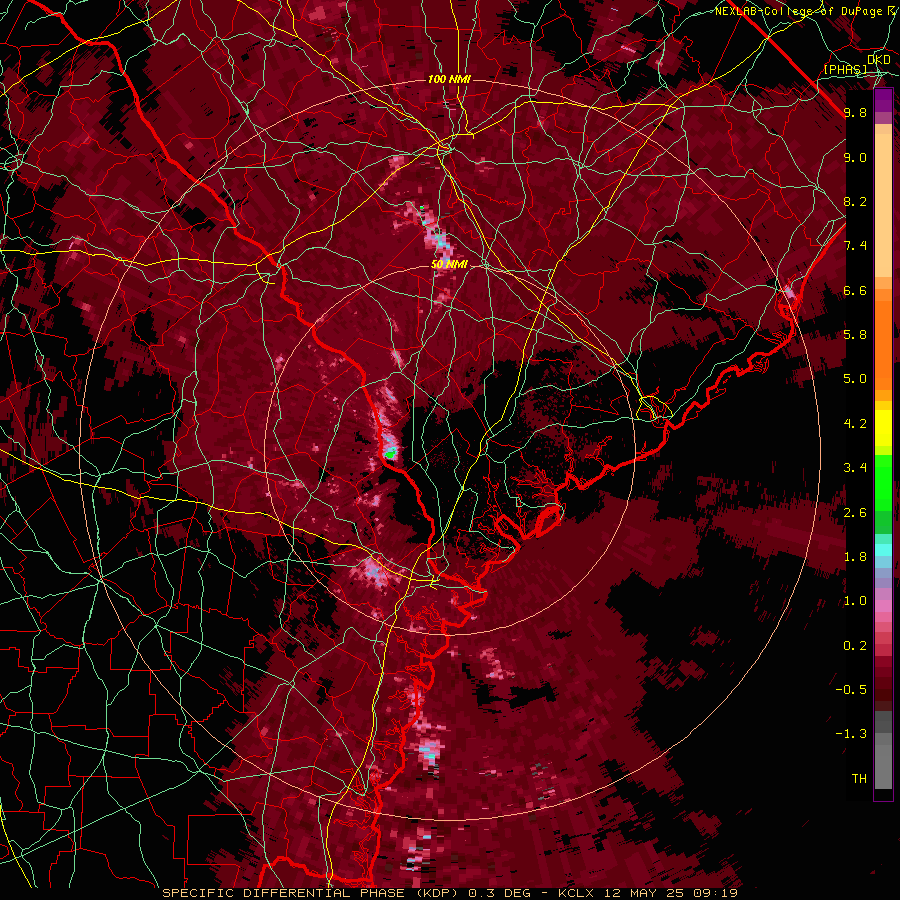Click the 1.0 scale value
Image resolution: width=900 pixels, height=900 pixels.
pyautogui.click(x=855, y=601)
